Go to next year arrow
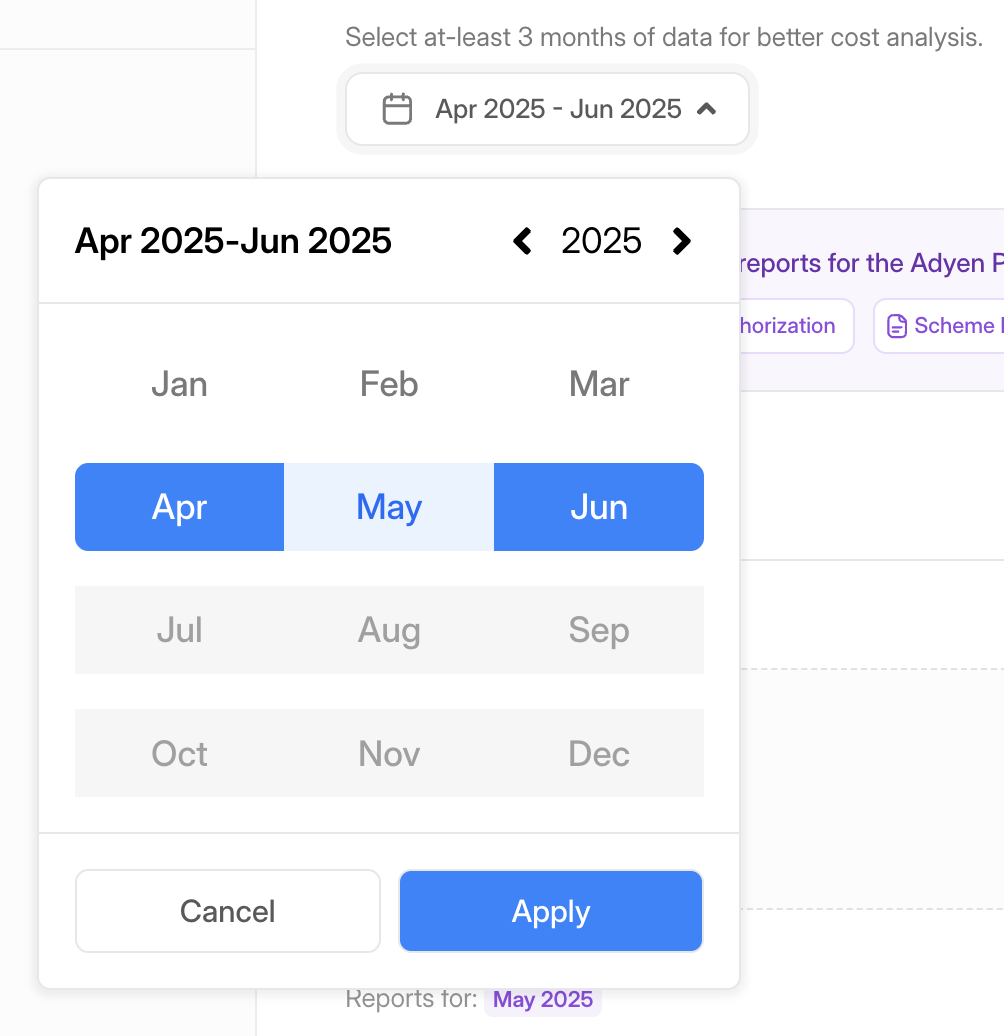Screen dimensions: 1004x1036 coord(681,241)
